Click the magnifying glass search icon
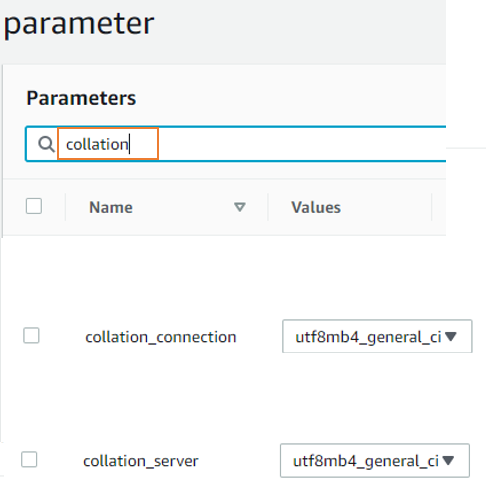The width and height of the screenshot is (486, 499). click(46, 144)
